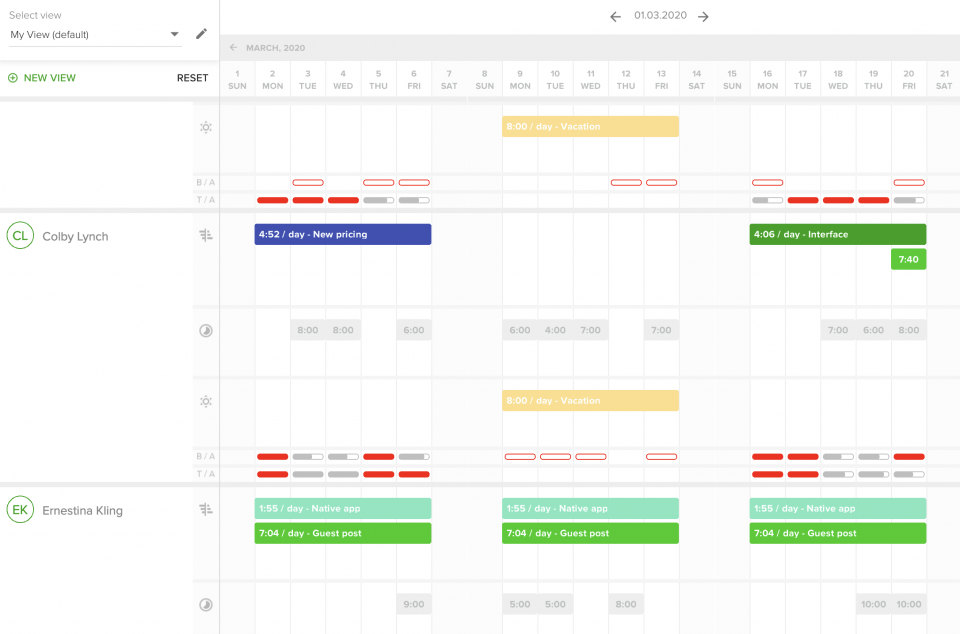The image size is (960, 634).
Task: Open Native app bar starting March 16
Action: 838,509
